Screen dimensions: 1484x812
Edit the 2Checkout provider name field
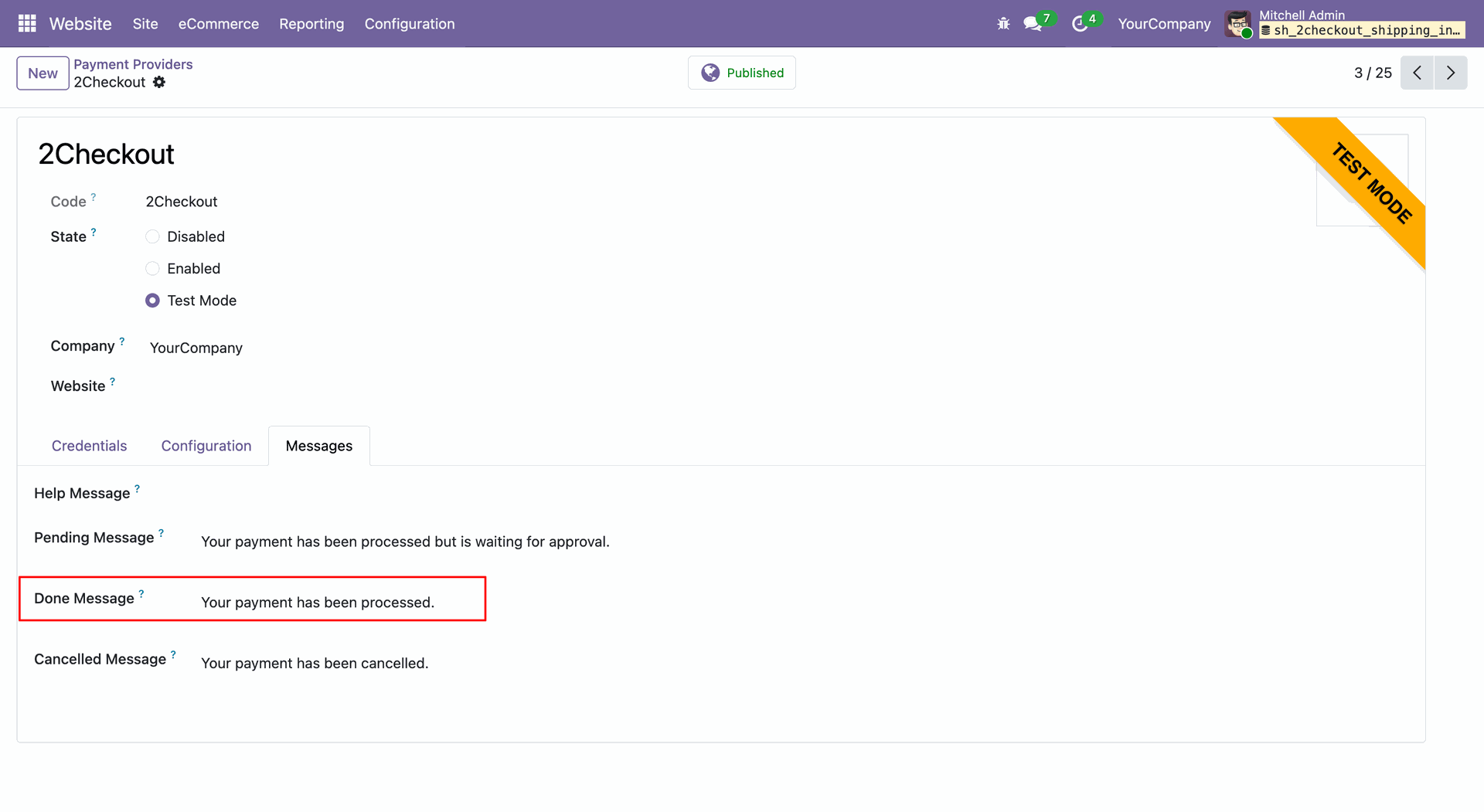[x=107, y=155]
